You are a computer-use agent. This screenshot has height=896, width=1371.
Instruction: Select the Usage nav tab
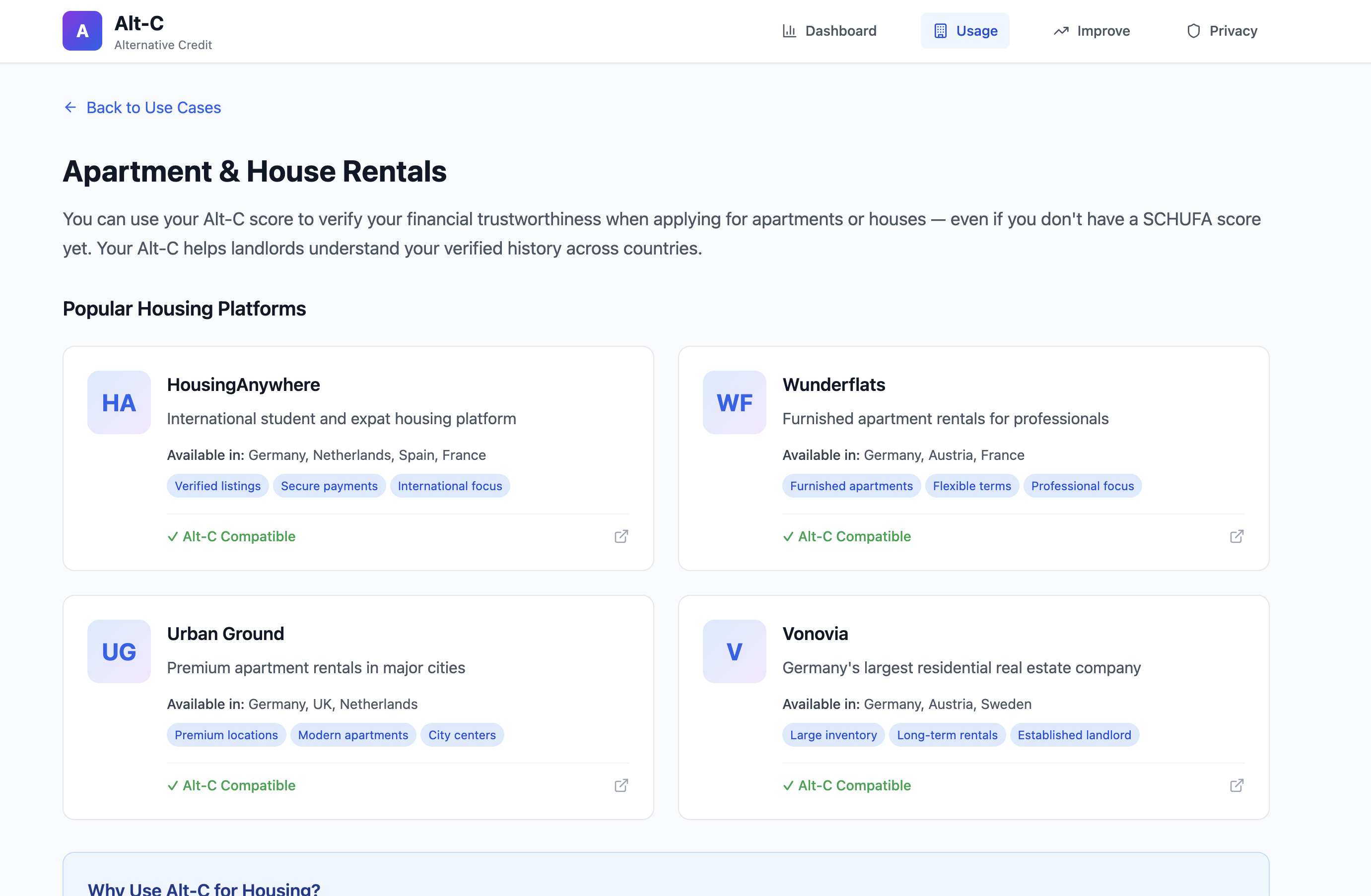[x=965, y=31]
